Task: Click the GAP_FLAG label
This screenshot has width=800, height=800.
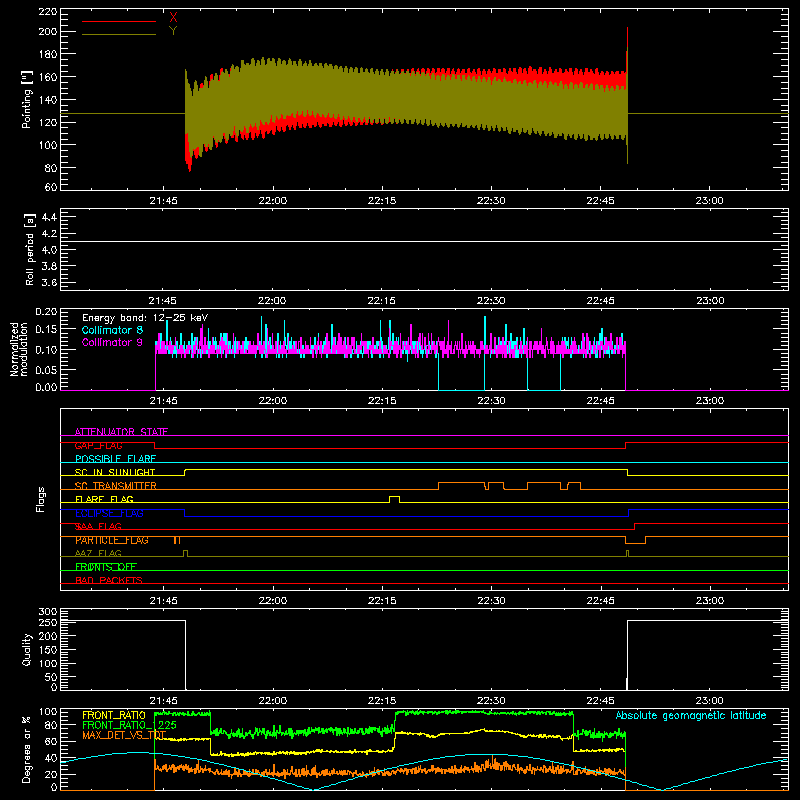Action: [98, 445]
